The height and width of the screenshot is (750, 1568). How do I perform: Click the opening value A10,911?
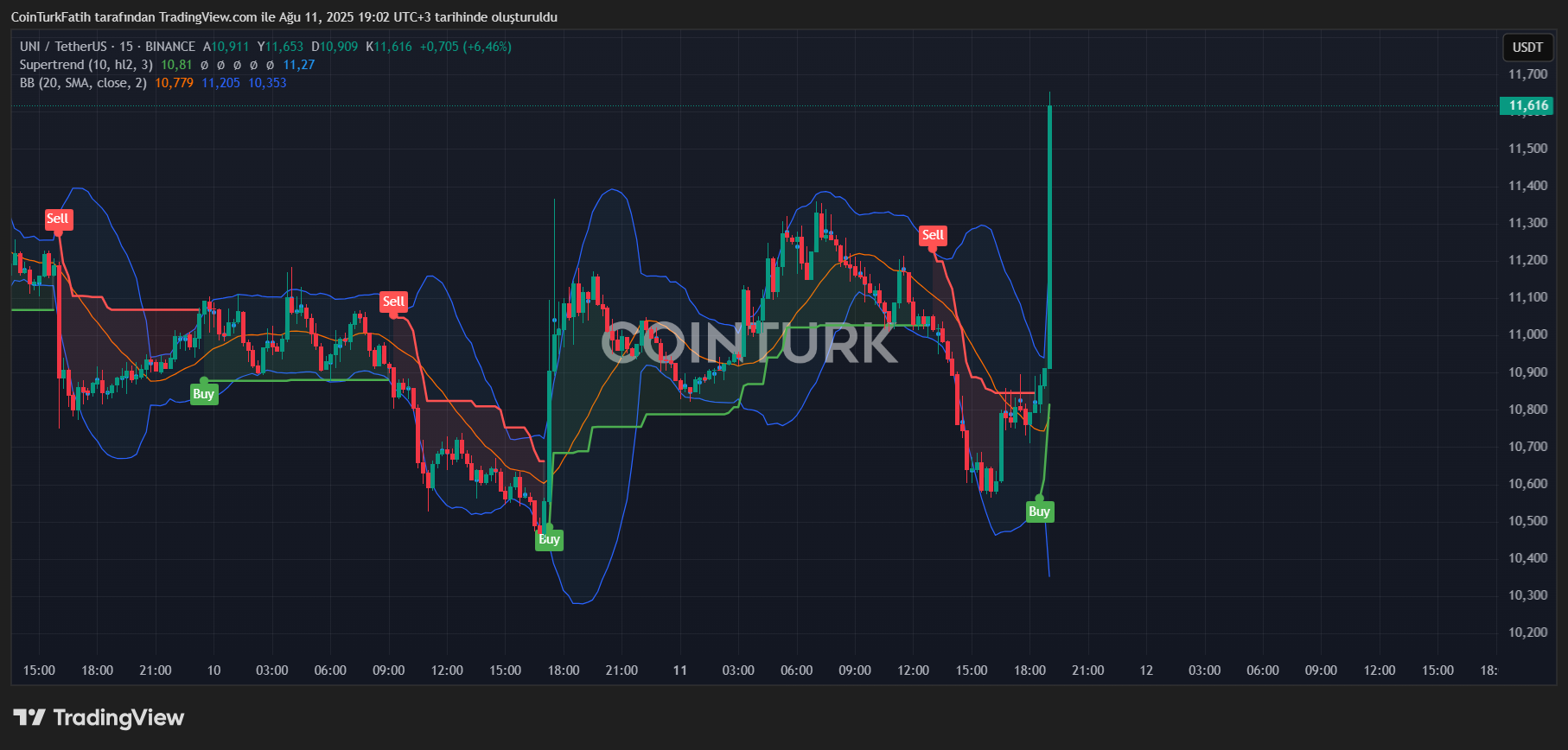pos(226,47)
